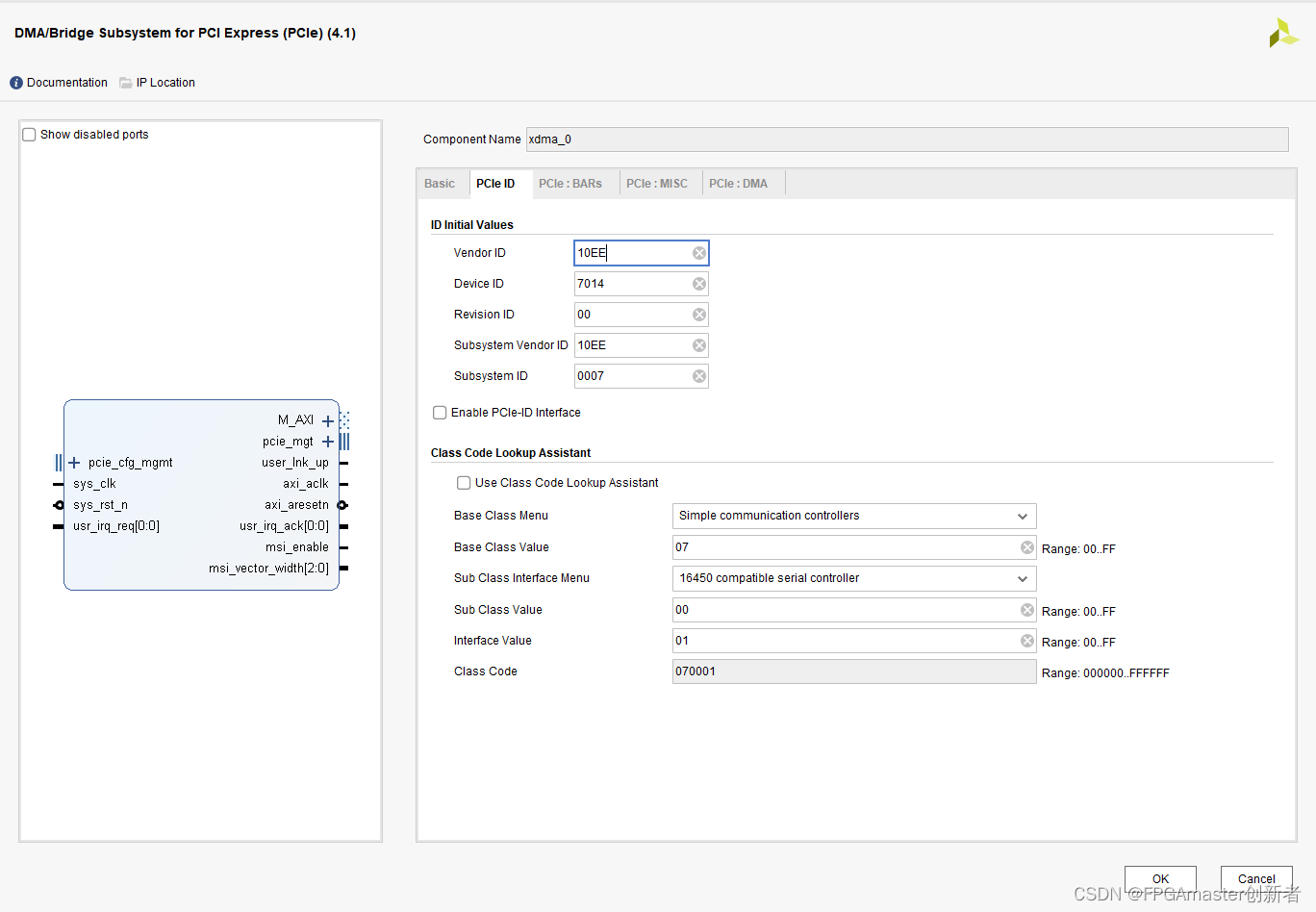The width and height of the screenshot is (1316, 912).
Task: Expand the pcie_mgt port plus icon
Action: pyautogui.click(x=328, y=442)
